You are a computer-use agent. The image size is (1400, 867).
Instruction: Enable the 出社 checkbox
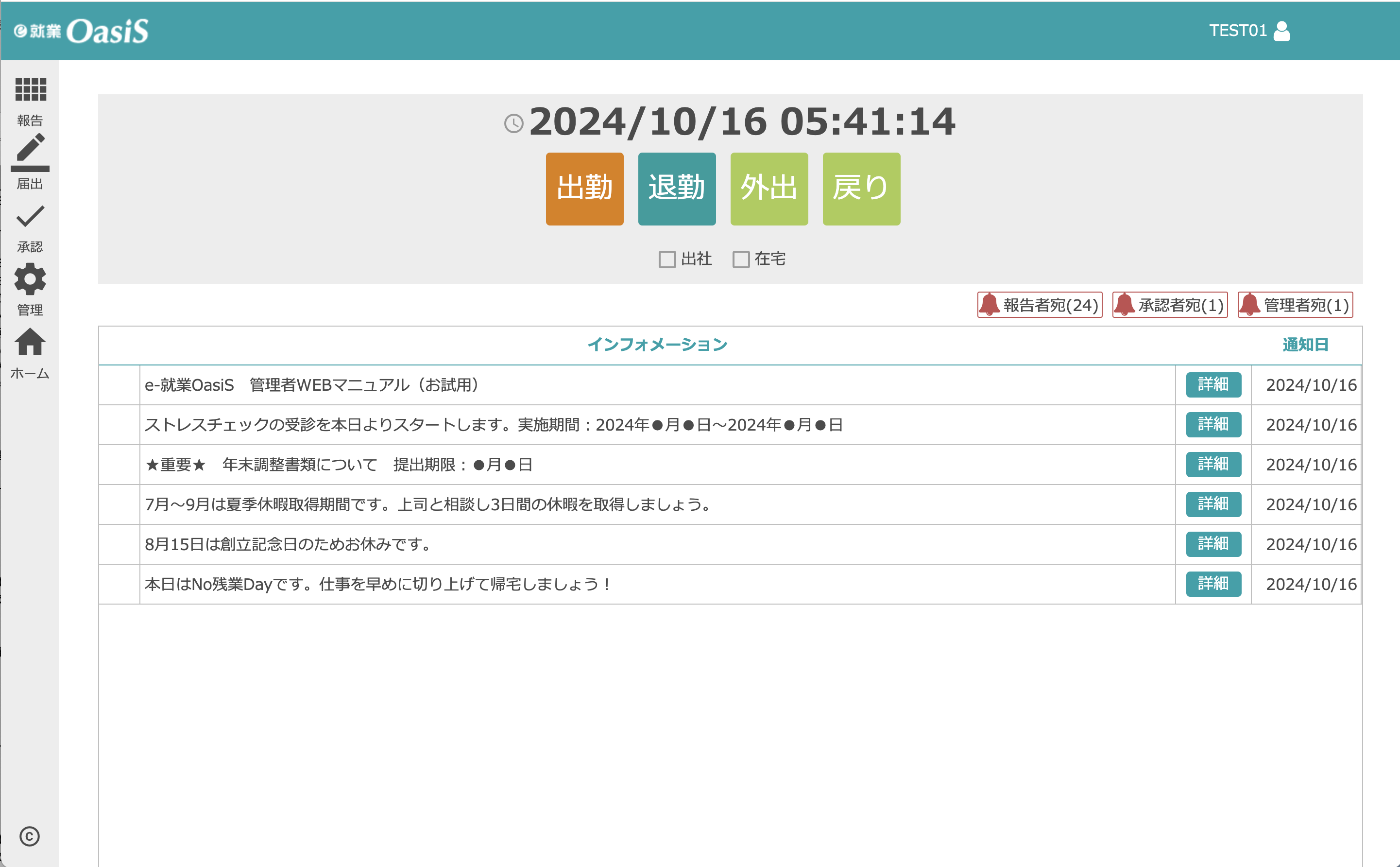coord(667,259)
